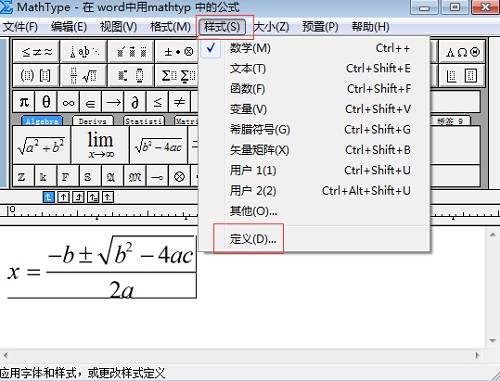Insert the pi symbol
The width and height of the screenshot is (500, 381).
point(24,102)
